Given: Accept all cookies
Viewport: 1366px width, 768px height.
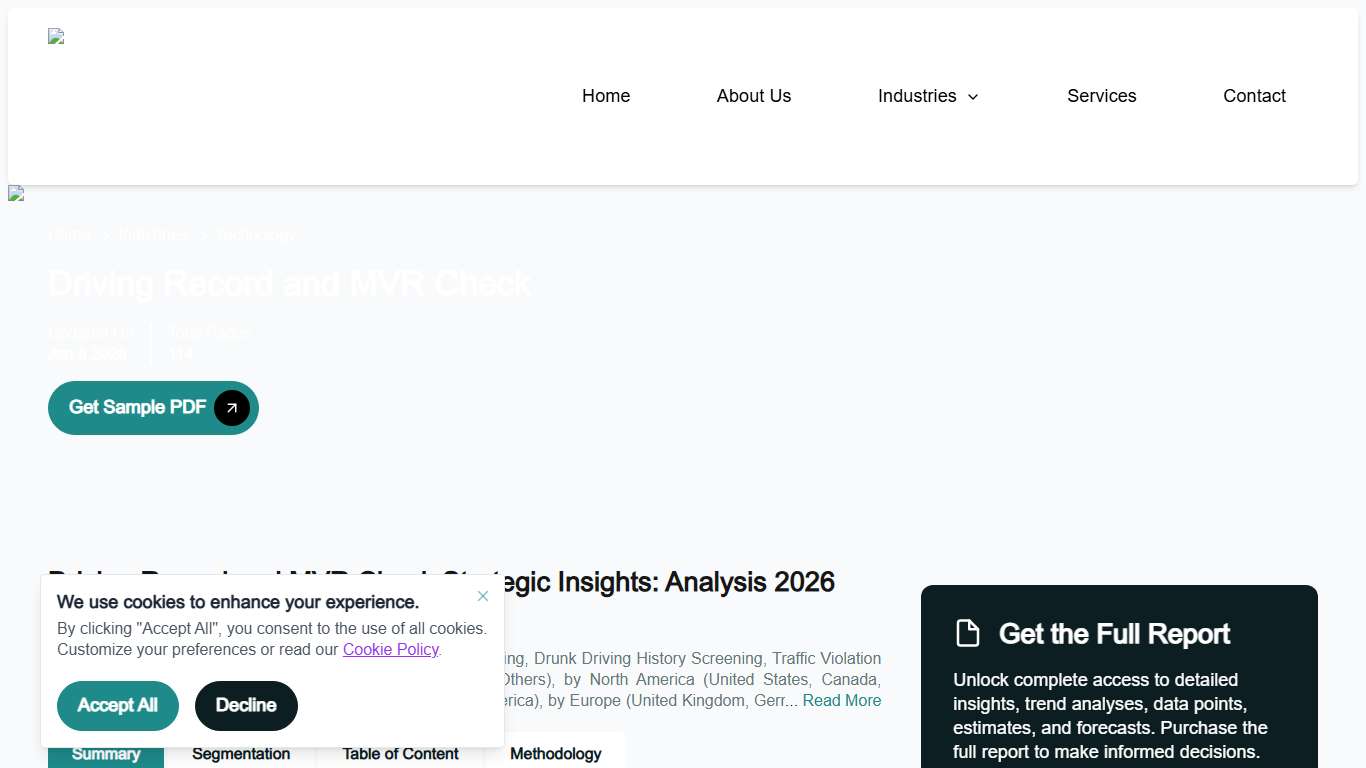Looking at the screenshot, I should 117,706.
